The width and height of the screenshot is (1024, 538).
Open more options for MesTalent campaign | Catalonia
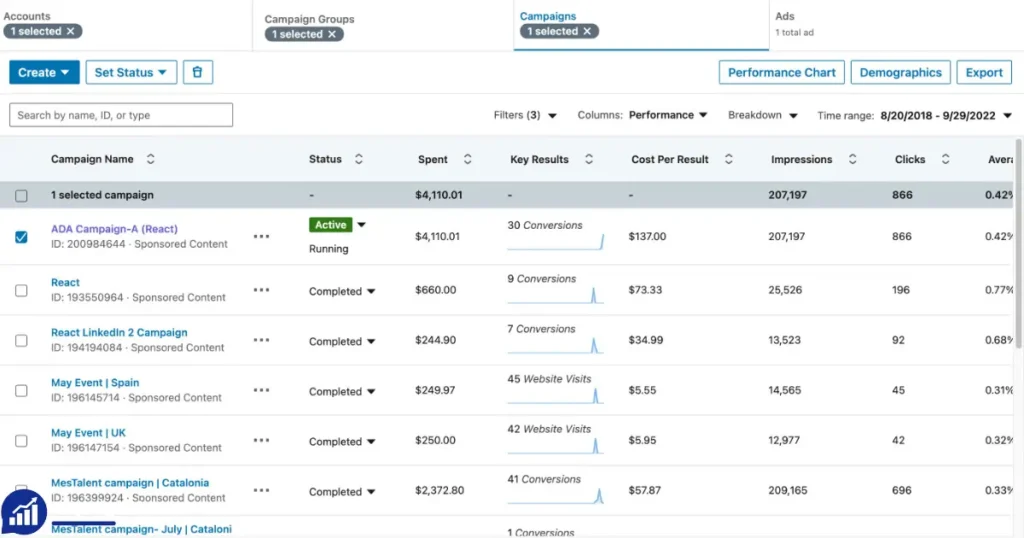pos(261,490)
